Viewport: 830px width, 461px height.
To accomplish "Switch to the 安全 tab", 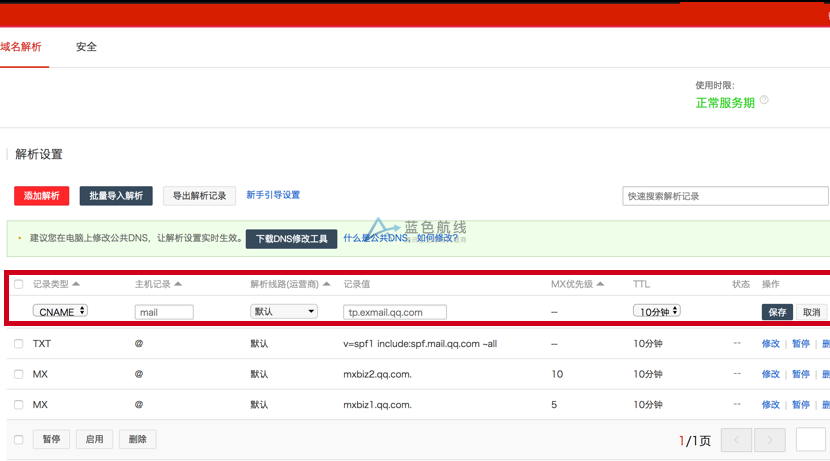I will pyautogui.click(x=86, y=47).
